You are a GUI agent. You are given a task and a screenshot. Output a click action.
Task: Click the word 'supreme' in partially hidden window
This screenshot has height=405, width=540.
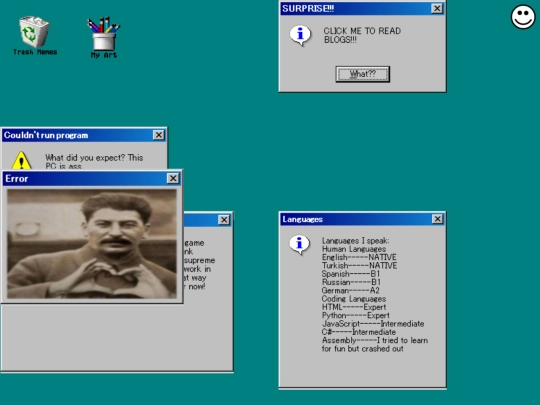(x=199, y=260)
